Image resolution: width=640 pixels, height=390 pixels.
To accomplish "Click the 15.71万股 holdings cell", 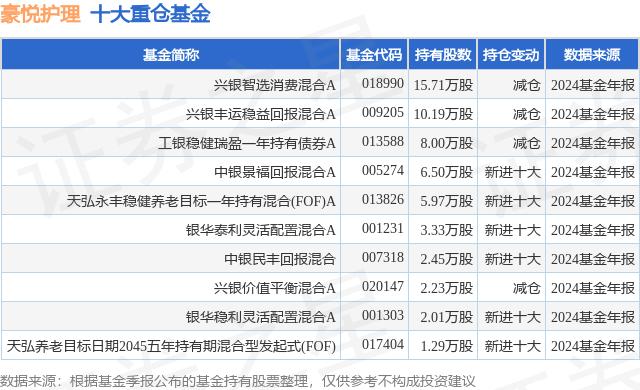I will coord(443,85).
